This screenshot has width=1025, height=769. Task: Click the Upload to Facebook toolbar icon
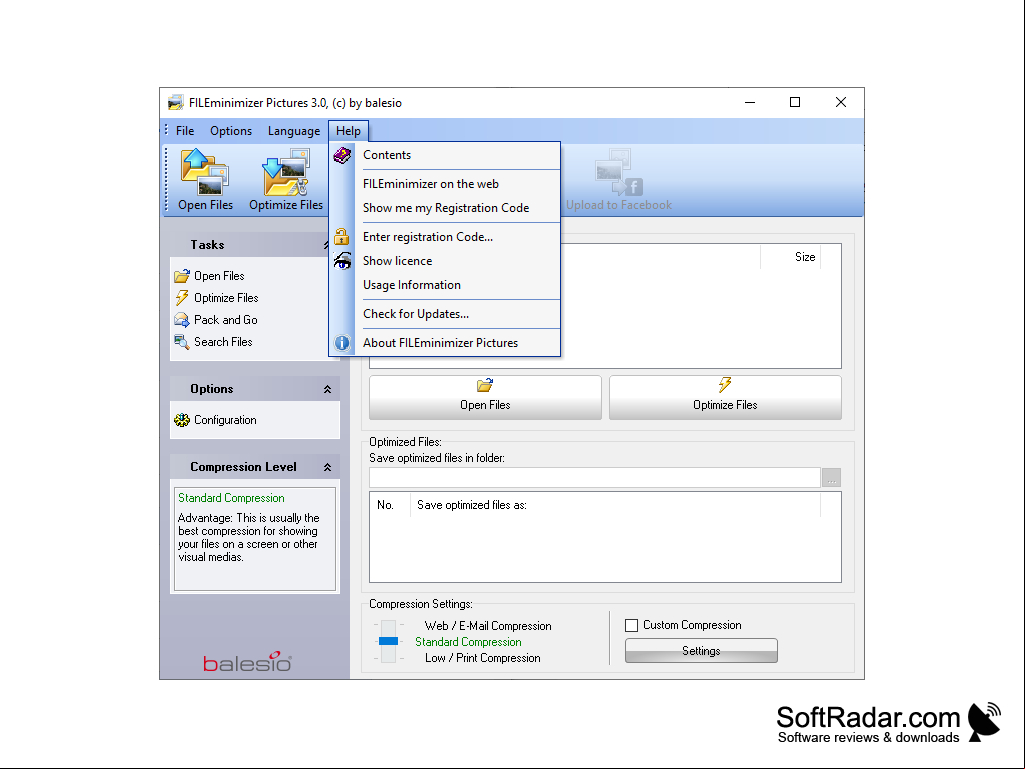coord(618,173)
